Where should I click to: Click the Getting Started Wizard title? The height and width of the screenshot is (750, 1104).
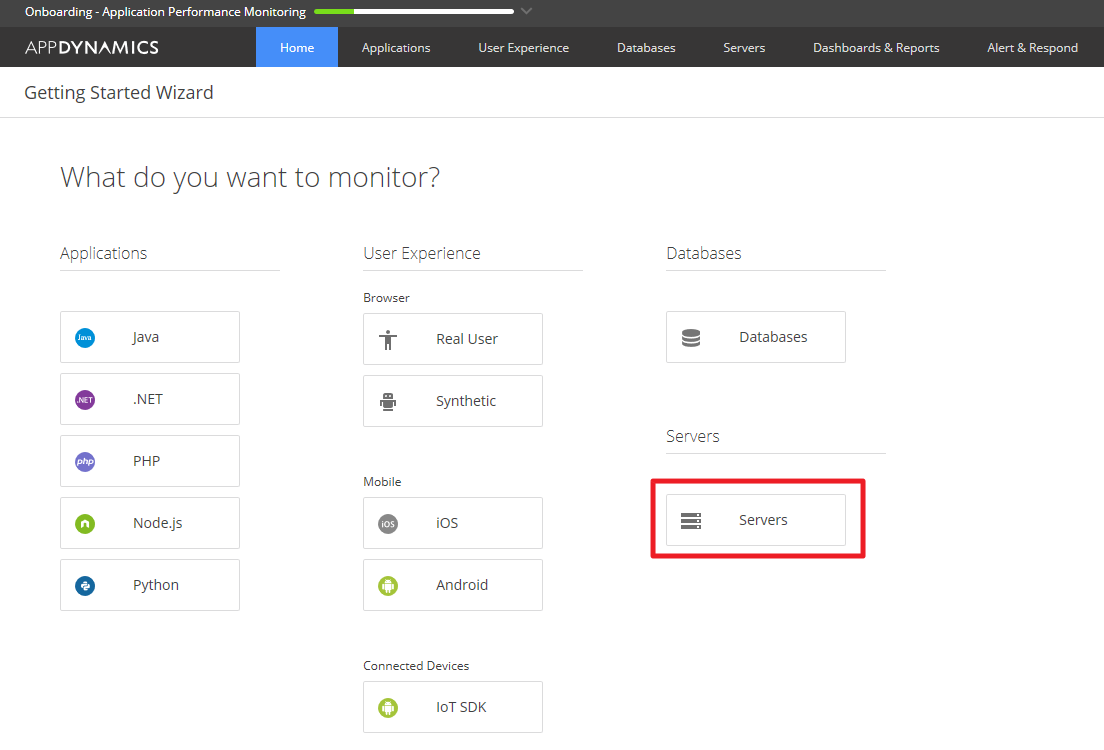pos(119,93)
